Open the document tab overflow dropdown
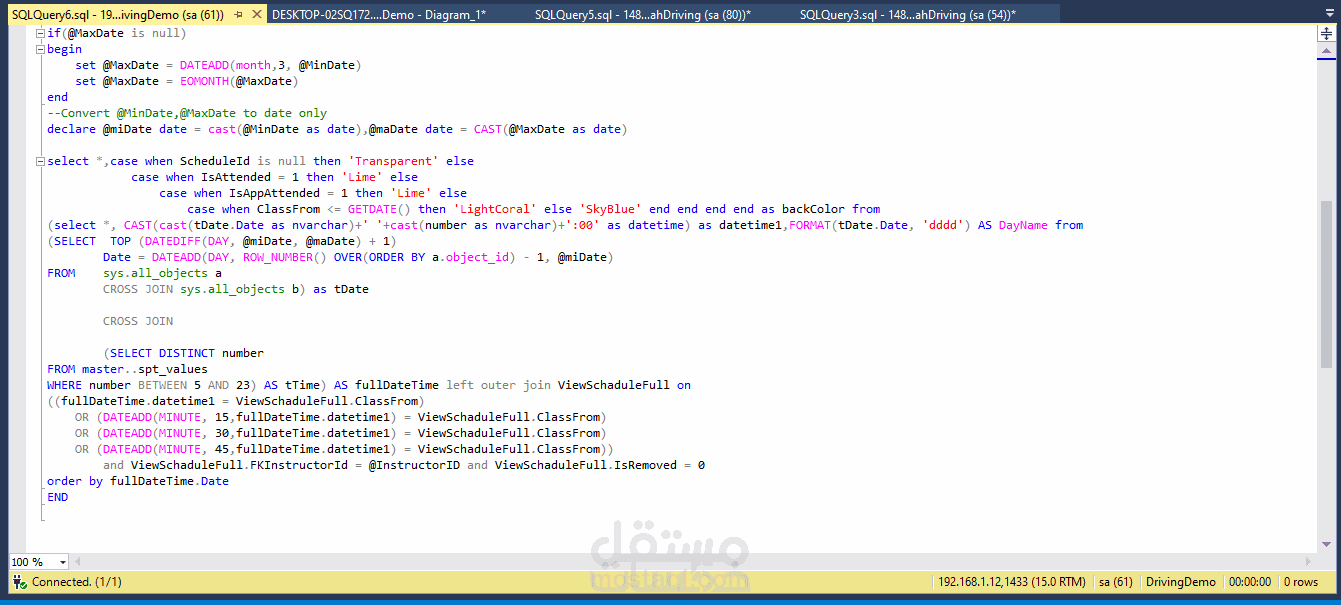 click(1329, 15)
